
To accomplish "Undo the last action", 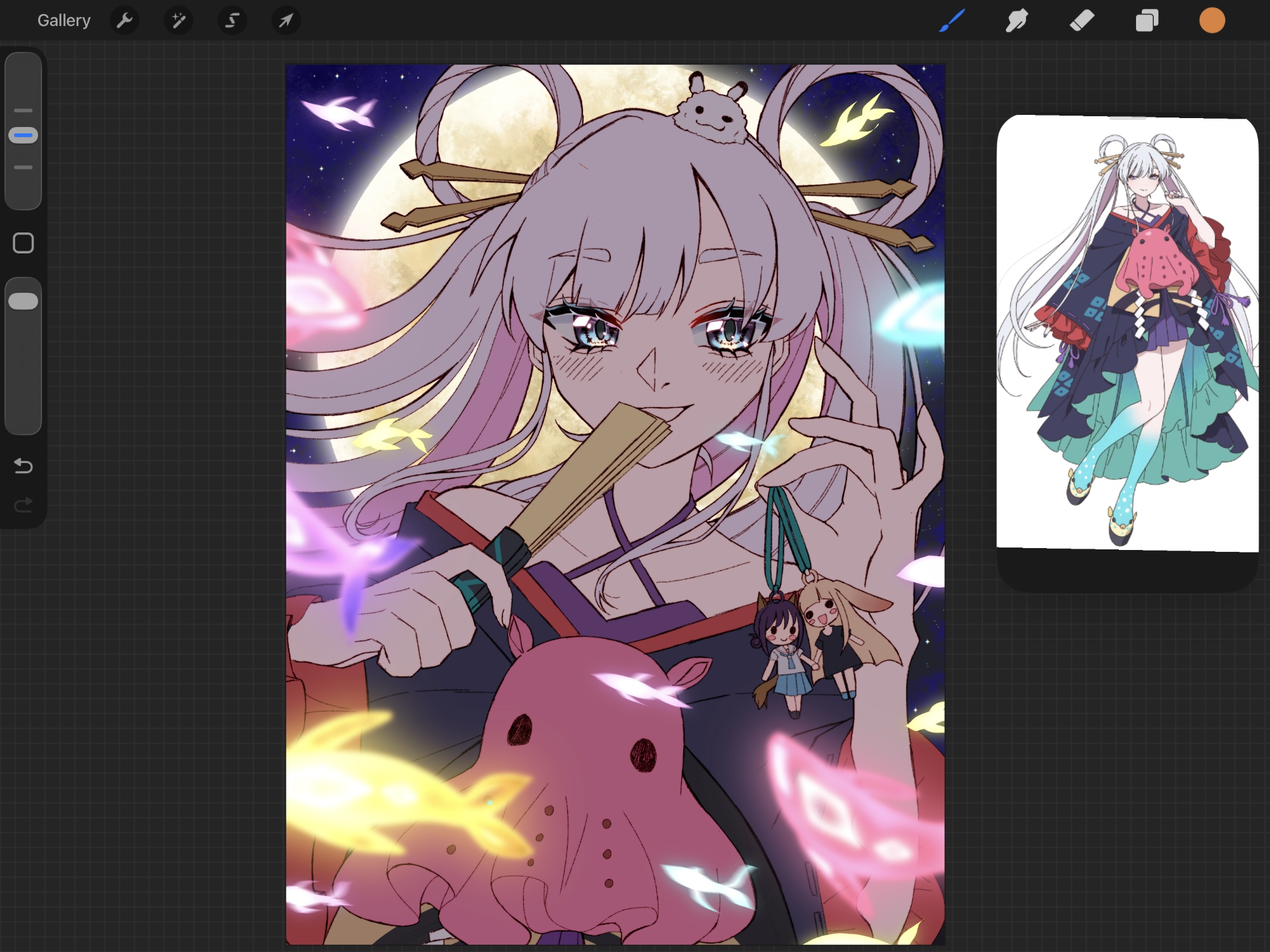I will coord(23,466).
